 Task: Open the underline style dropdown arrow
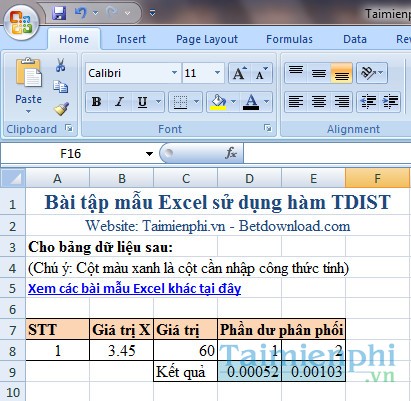(x=159, y=102)
